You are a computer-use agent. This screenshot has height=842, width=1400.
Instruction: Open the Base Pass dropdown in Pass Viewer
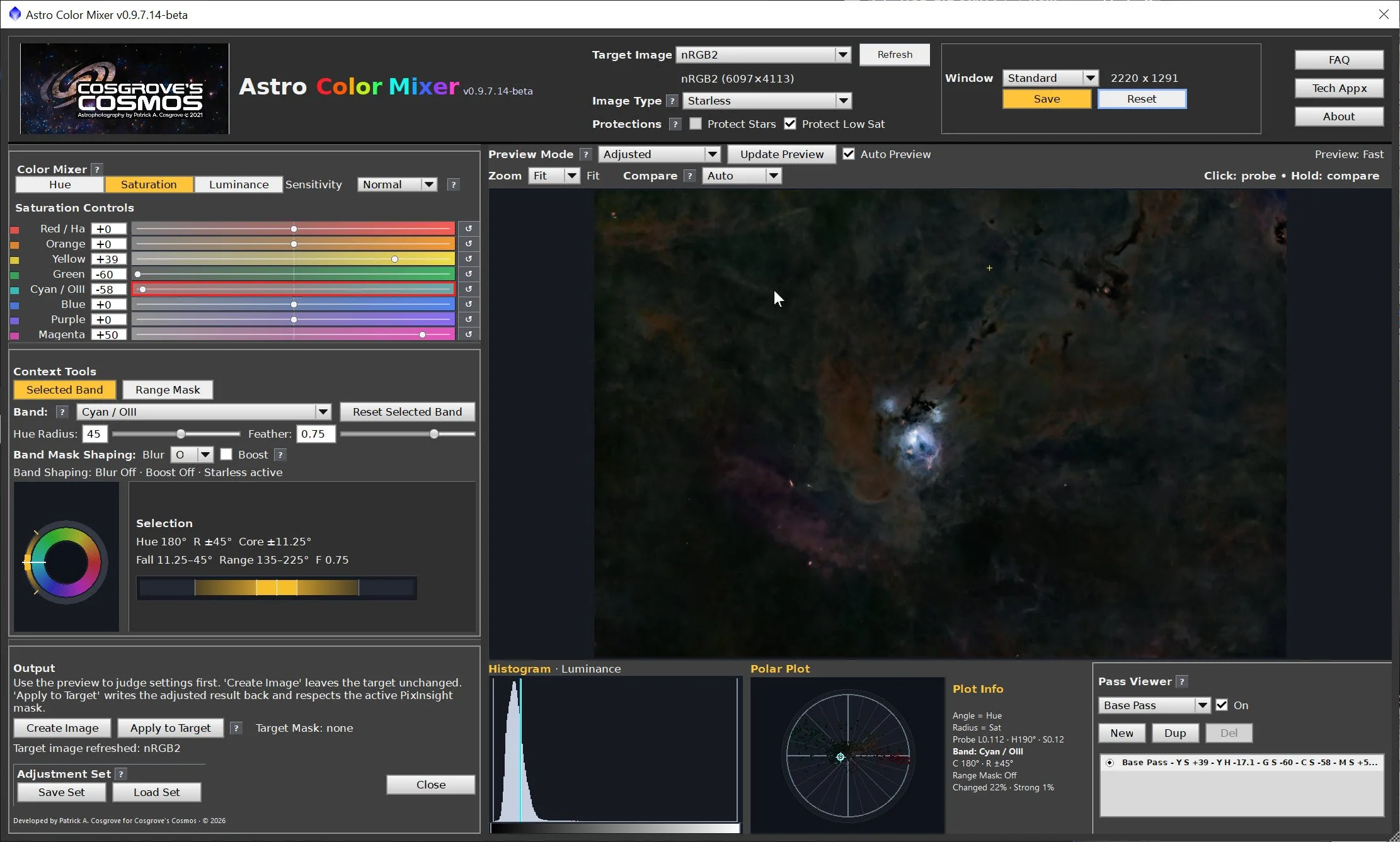point(1154,705)
